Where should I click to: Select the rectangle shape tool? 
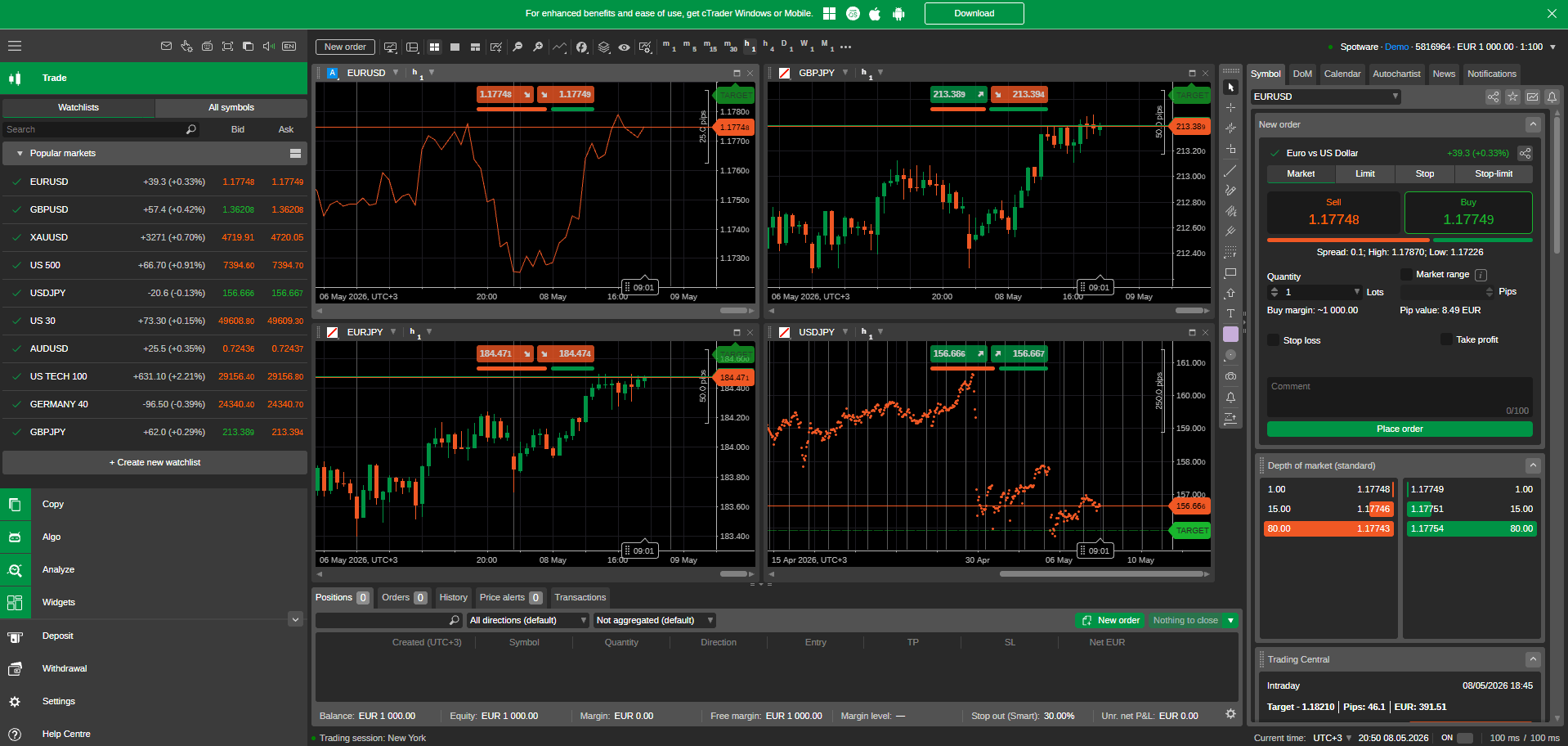[1230, 272]
